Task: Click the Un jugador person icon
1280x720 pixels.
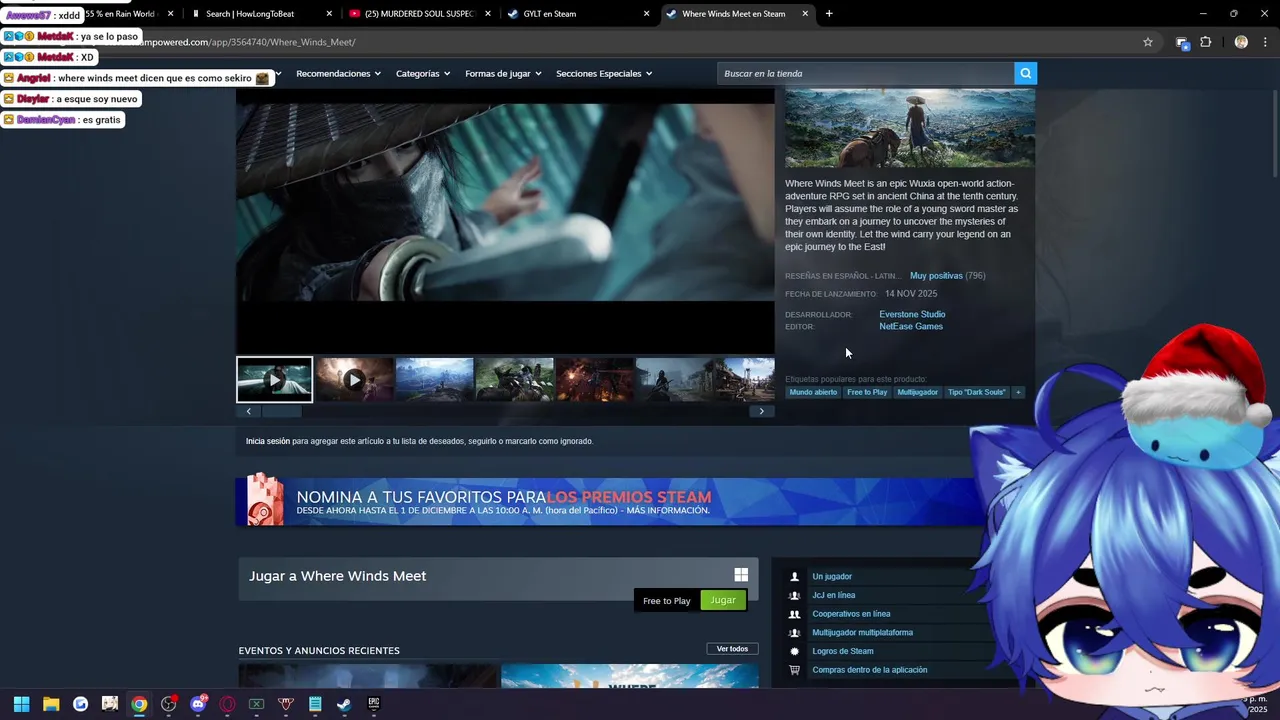Action: (795, 577)
